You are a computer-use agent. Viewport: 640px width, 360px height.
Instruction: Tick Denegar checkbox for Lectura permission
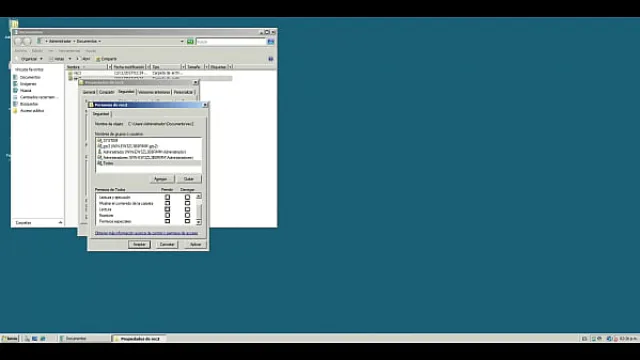pyautogui.click(x=187, y=209)
